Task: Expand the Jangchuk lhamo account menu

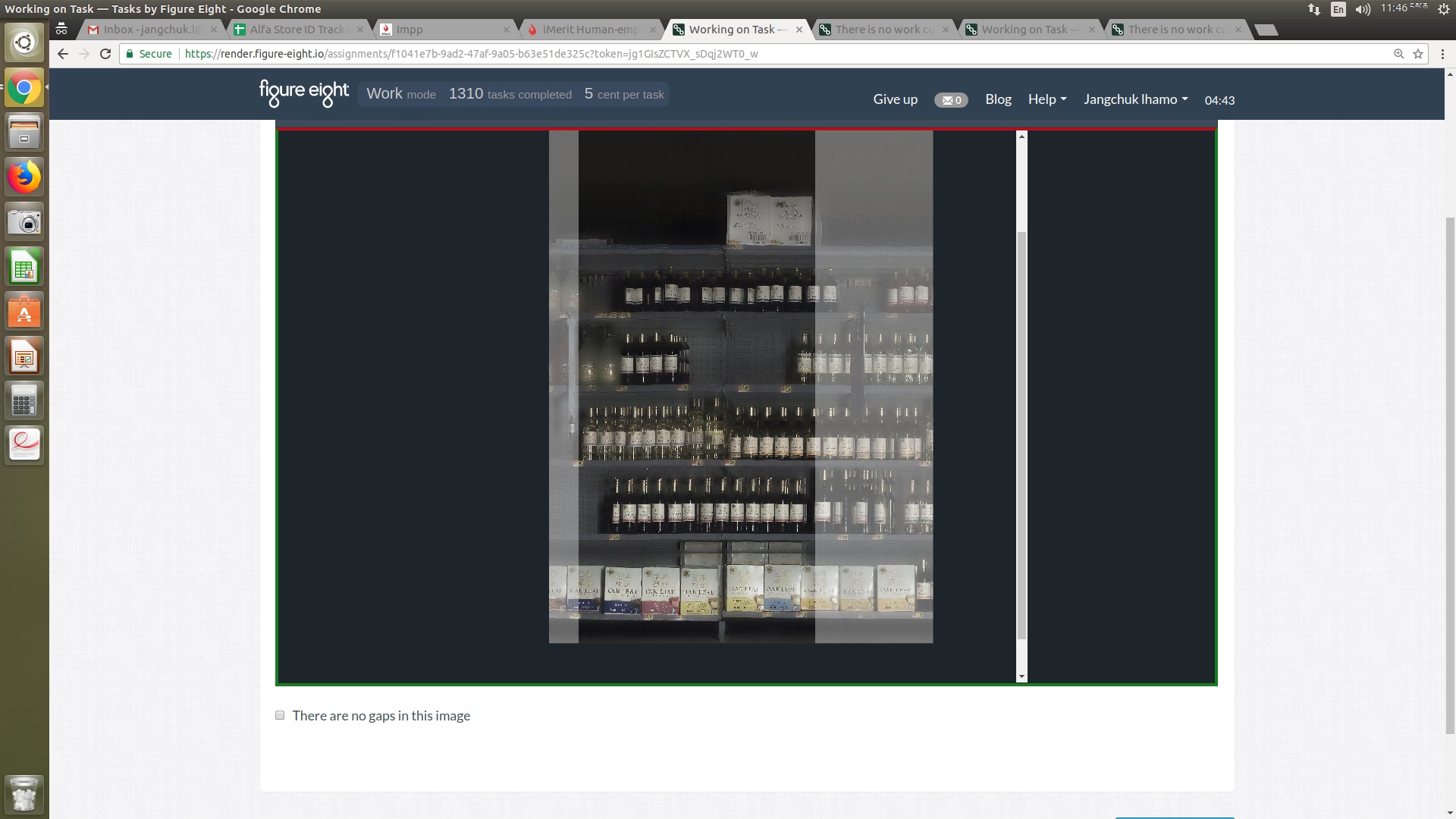Action: coord(1134,99)
